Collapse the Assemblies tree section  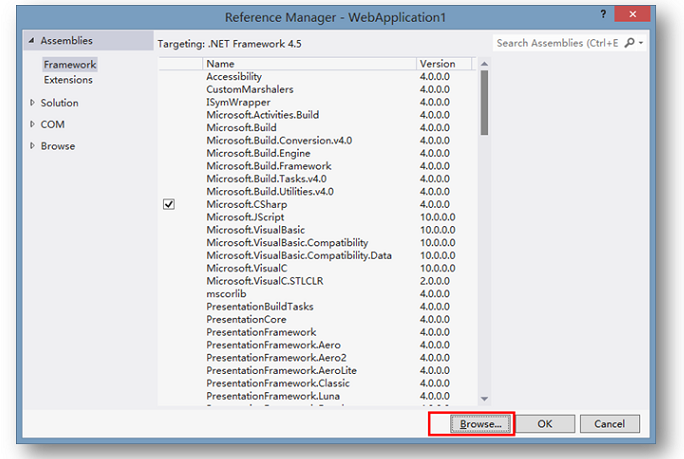(31, 41)
